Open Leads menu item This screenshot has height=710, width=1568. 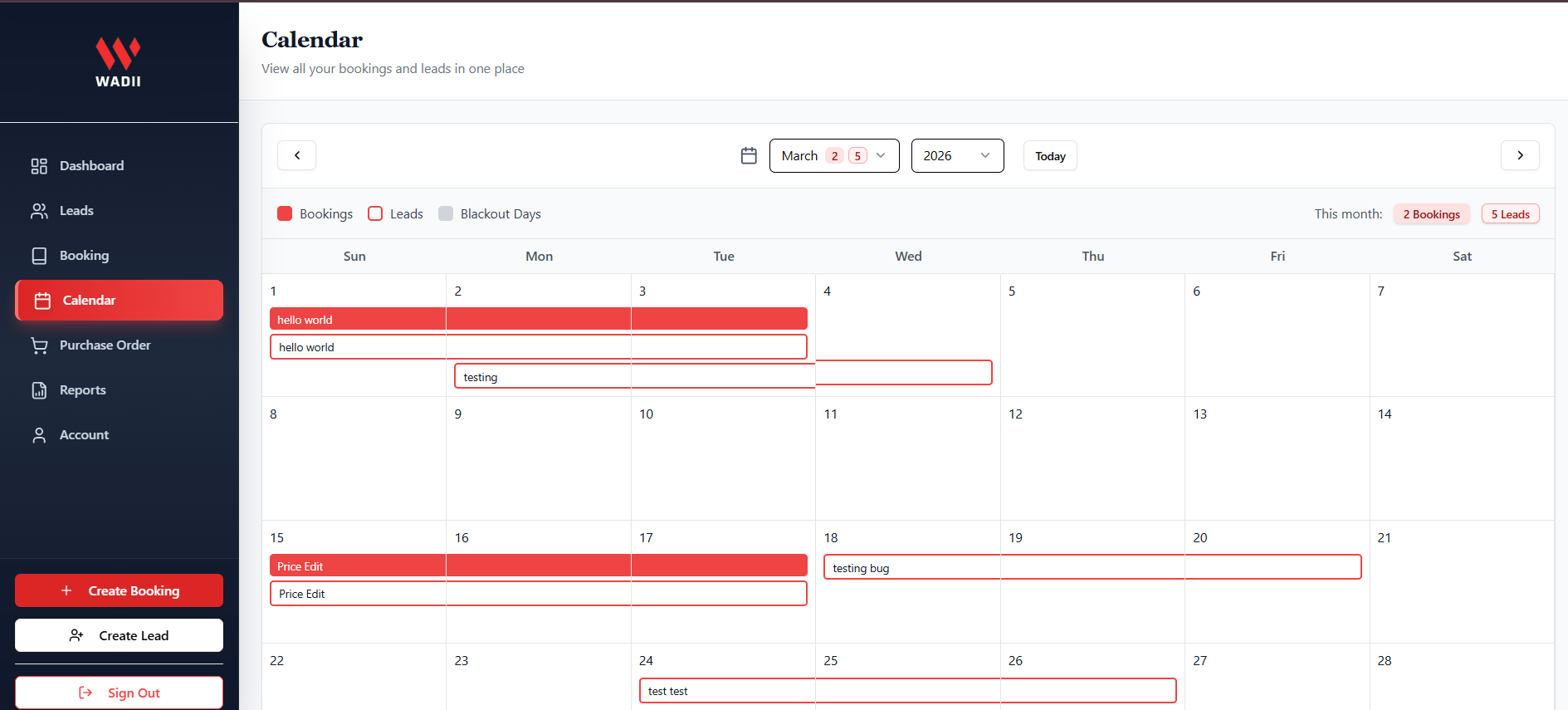[119, 211]
